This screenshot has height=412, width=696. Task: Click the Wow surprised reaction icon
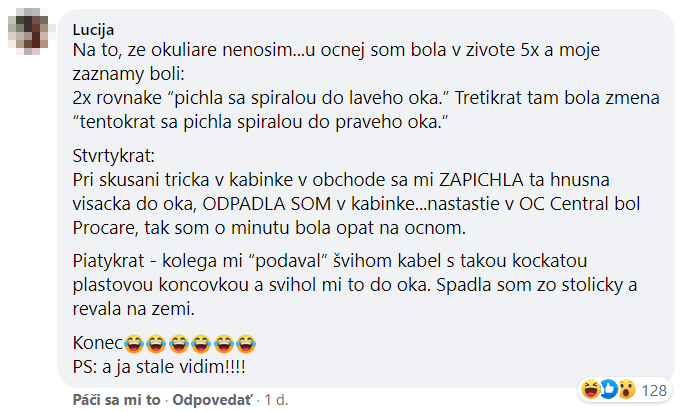point(626,390)
